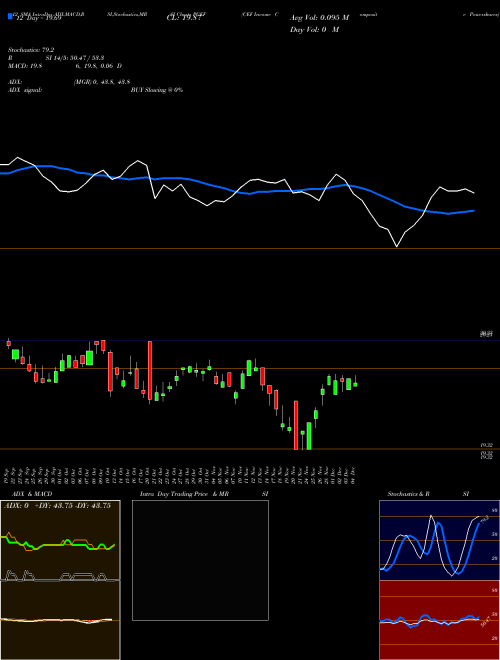Click the 'Intra Day Trading Price & MRSI' title
500x660 pixels.
[x=204, y=494]
